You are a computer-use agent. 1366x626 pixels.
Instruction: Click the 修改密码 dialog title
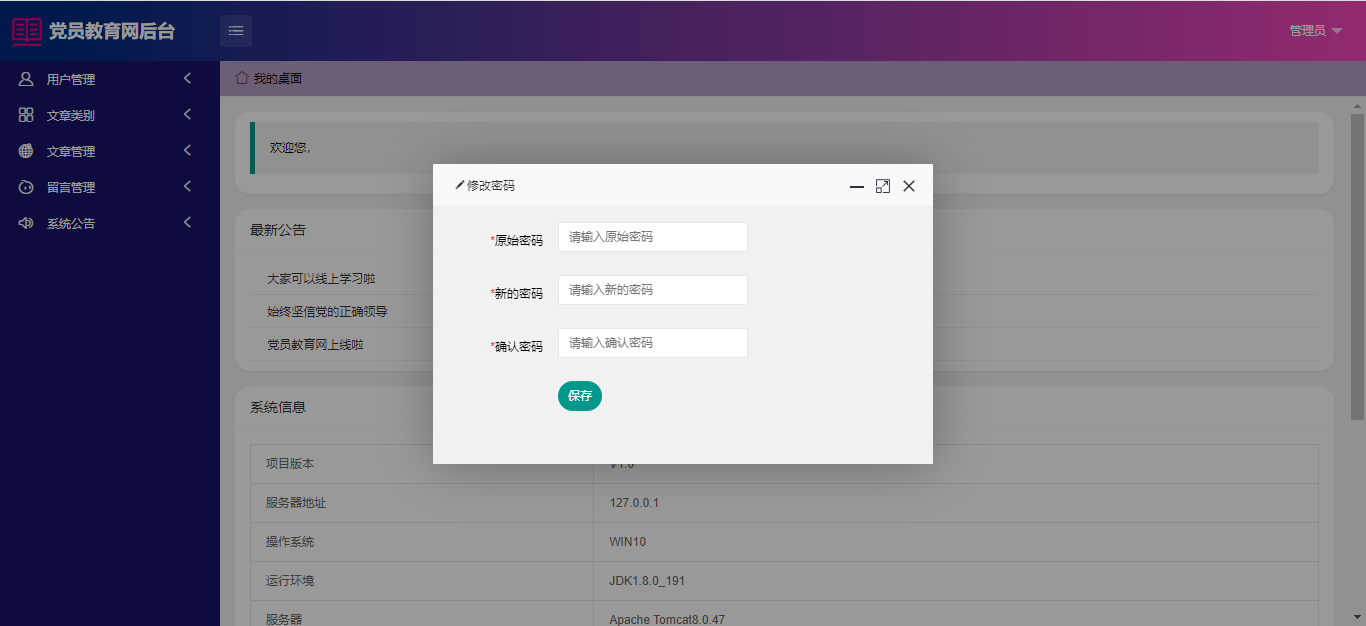[x=491, y=186]
